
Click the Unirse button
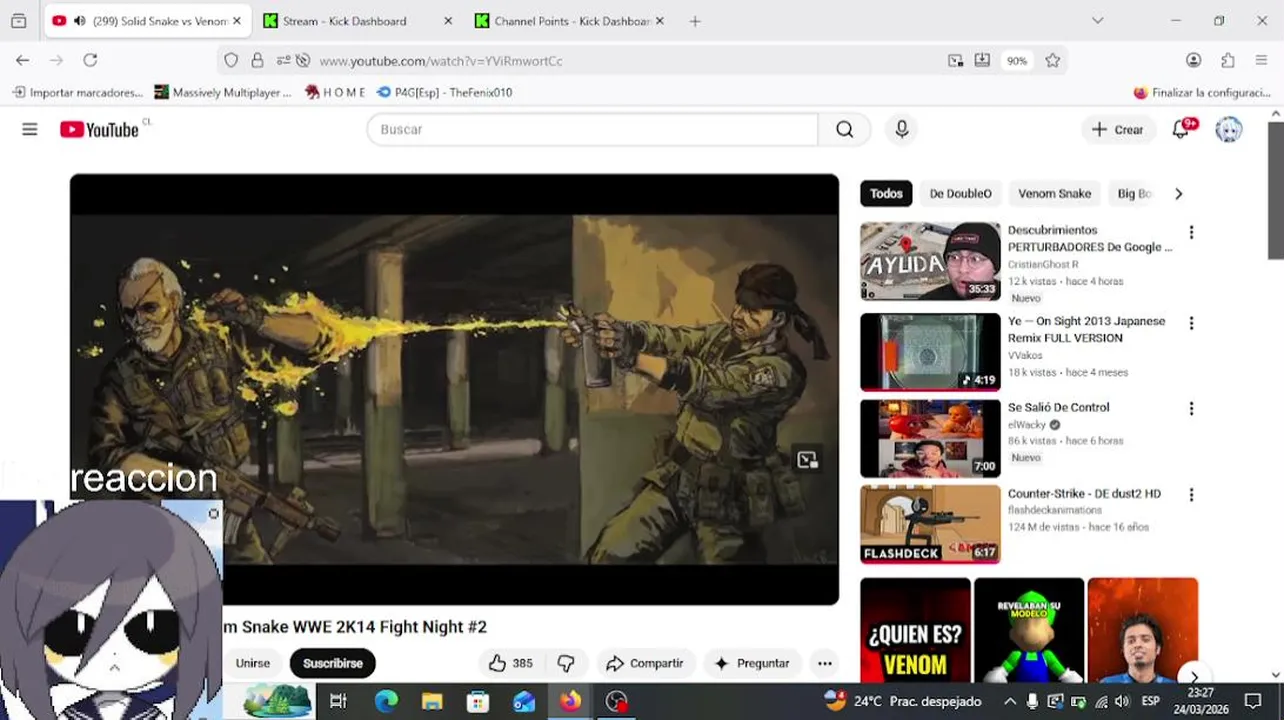click(x=253, y=663)
